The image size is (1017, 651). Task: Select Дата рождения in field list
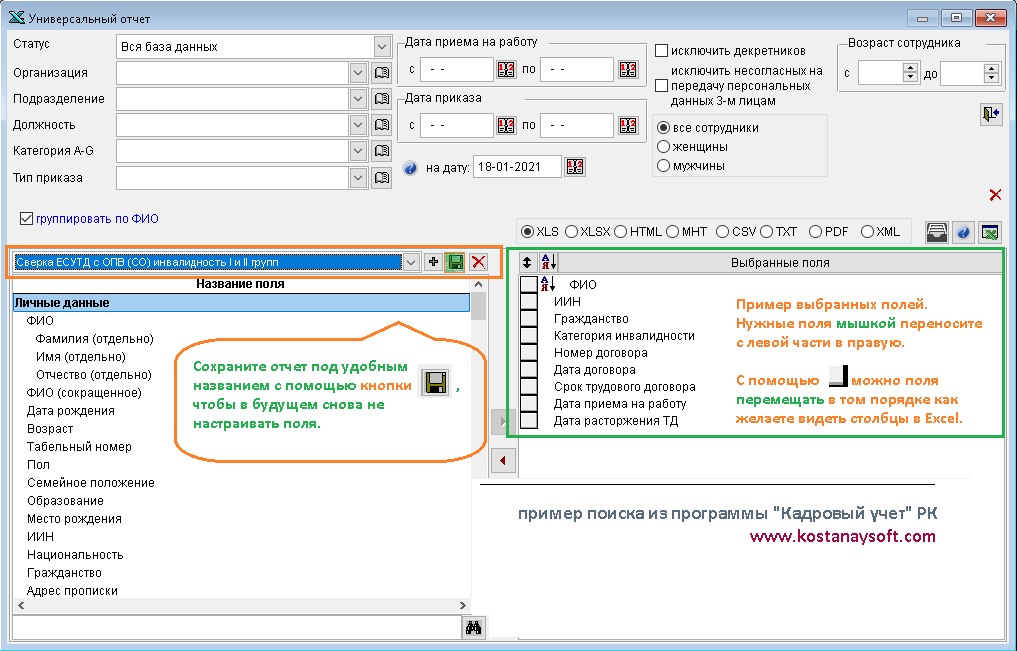point(71,411)
